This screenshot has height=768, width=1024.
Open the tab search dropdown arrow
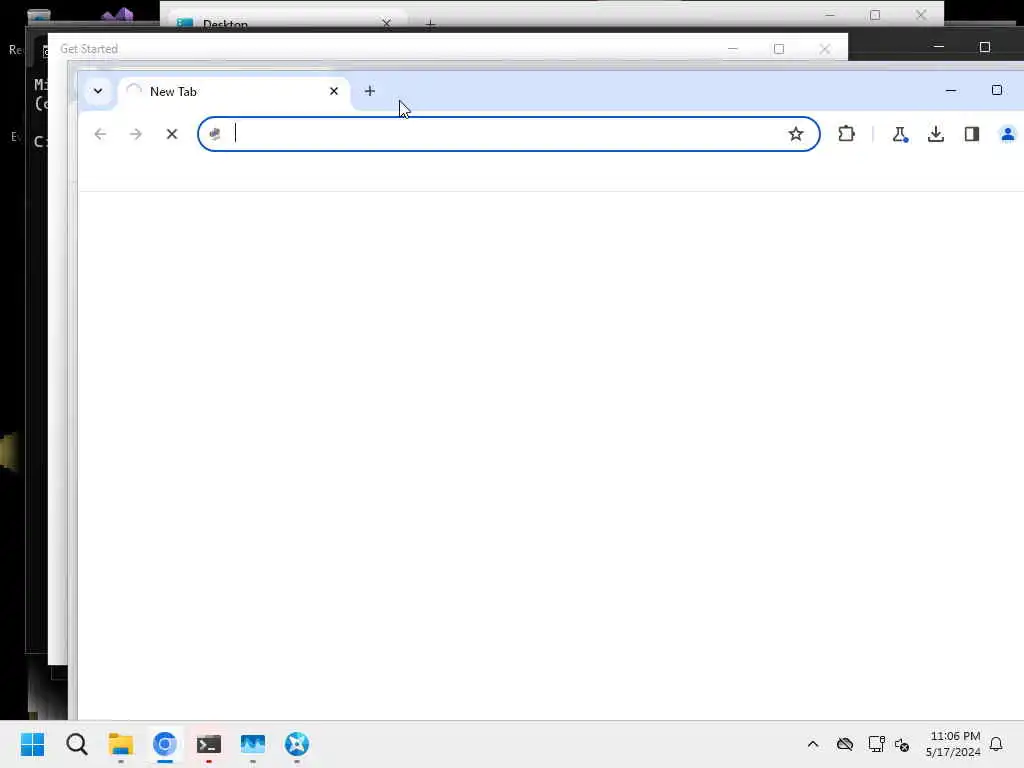click(x=98, y=91)
